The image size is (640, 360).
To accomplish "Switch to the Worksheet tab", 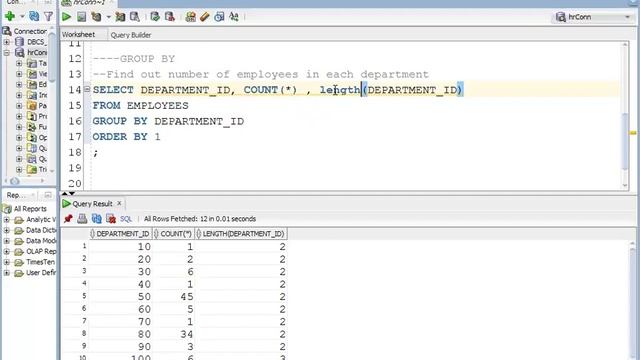I will (x=78, y=35).
